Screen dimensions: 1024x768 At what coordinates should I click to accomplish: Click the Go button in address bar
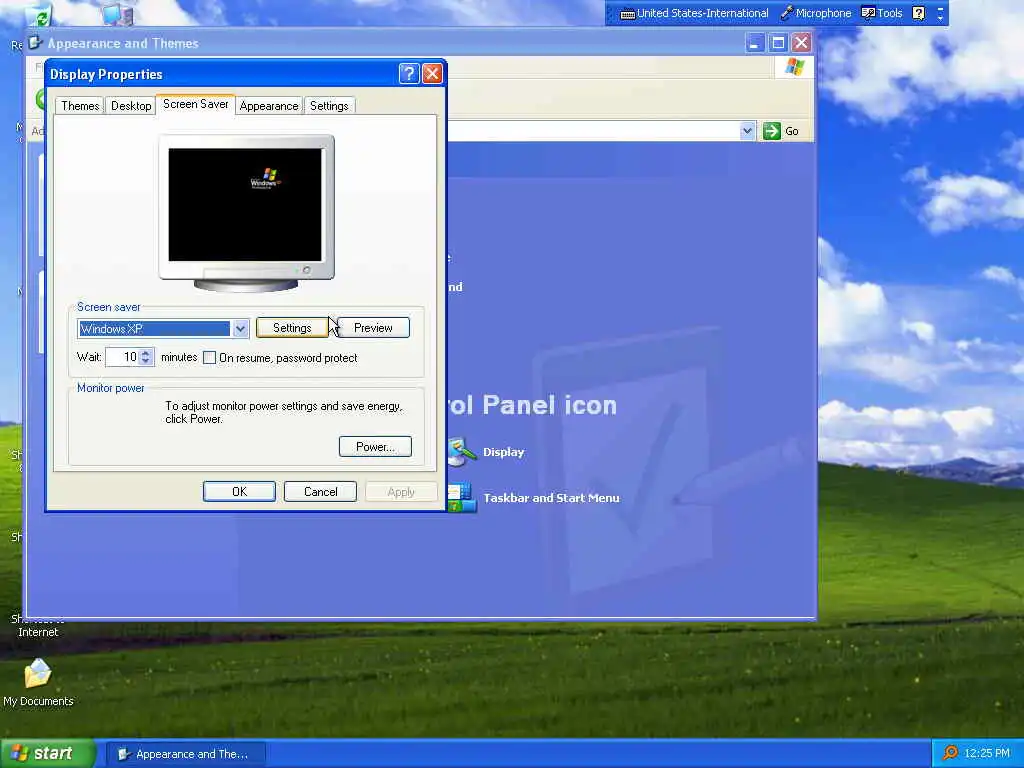coord(782,131)
